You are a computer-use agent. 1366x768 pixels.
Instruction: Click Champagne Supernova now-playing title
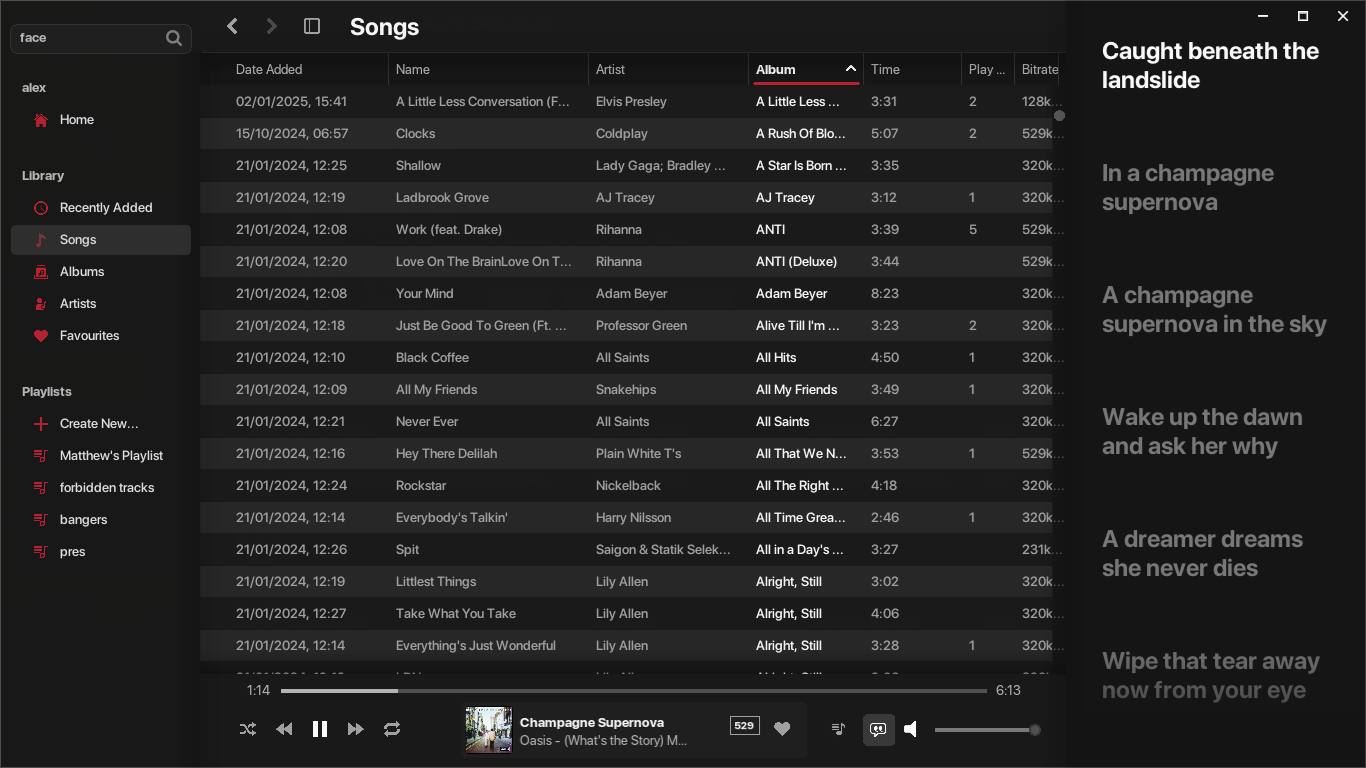coord(592,722)
